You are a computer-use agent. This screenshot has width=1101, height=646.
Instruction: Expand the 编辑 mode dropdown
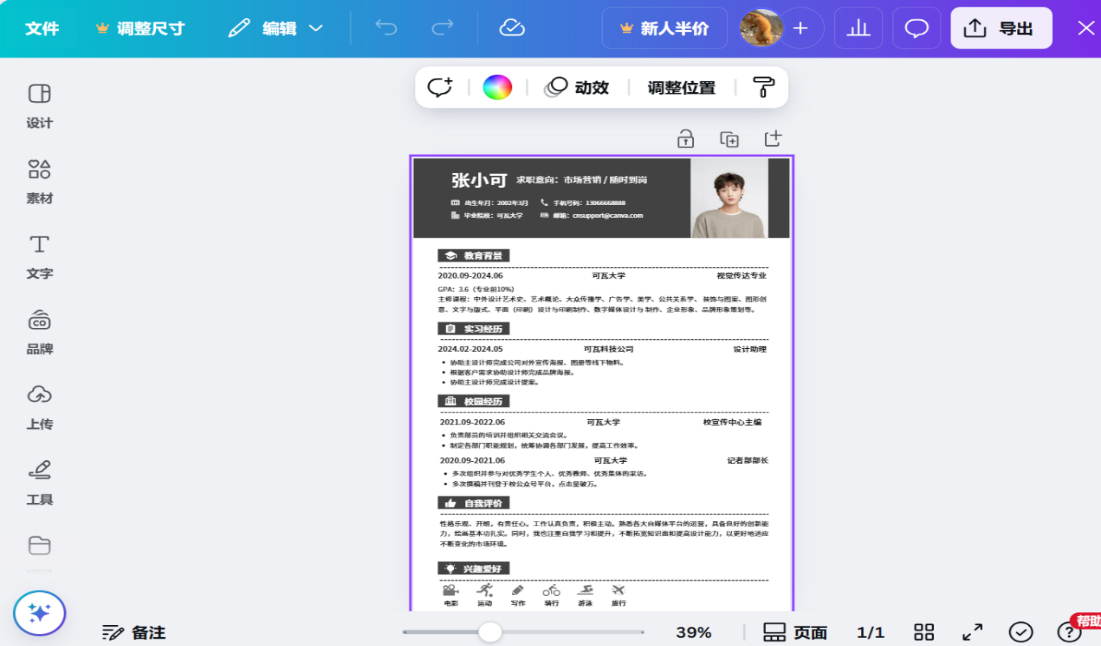(x=276, y=29)
